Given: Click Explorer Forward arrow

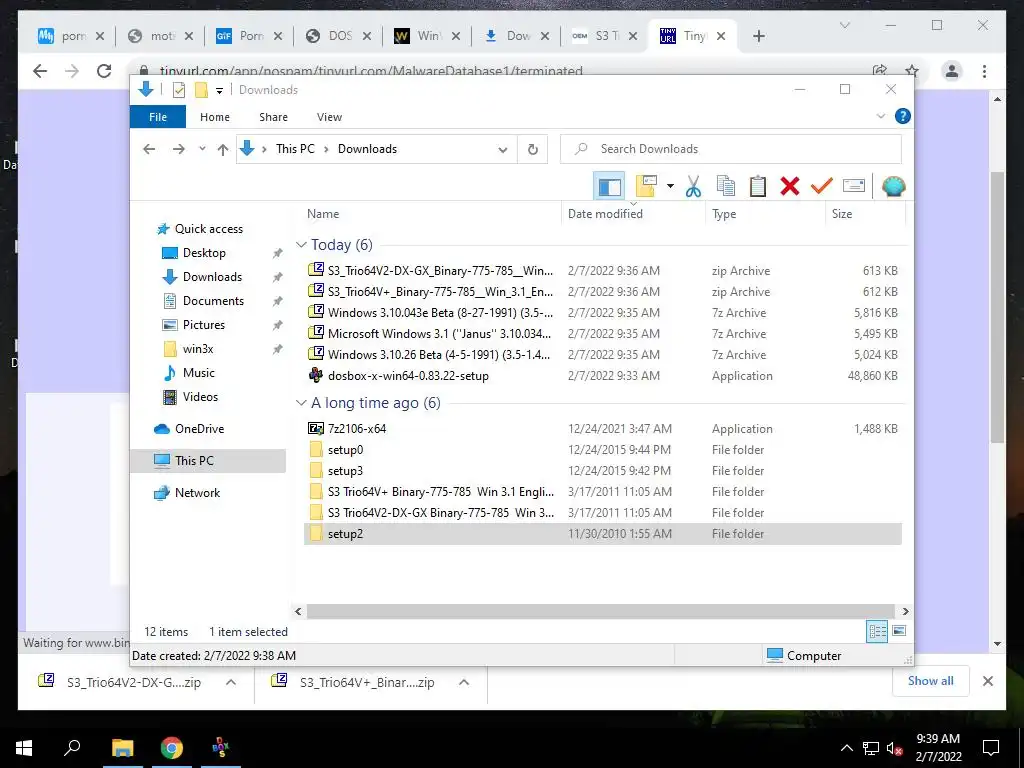Looking at the screenshot, I should tap(178, 150).
